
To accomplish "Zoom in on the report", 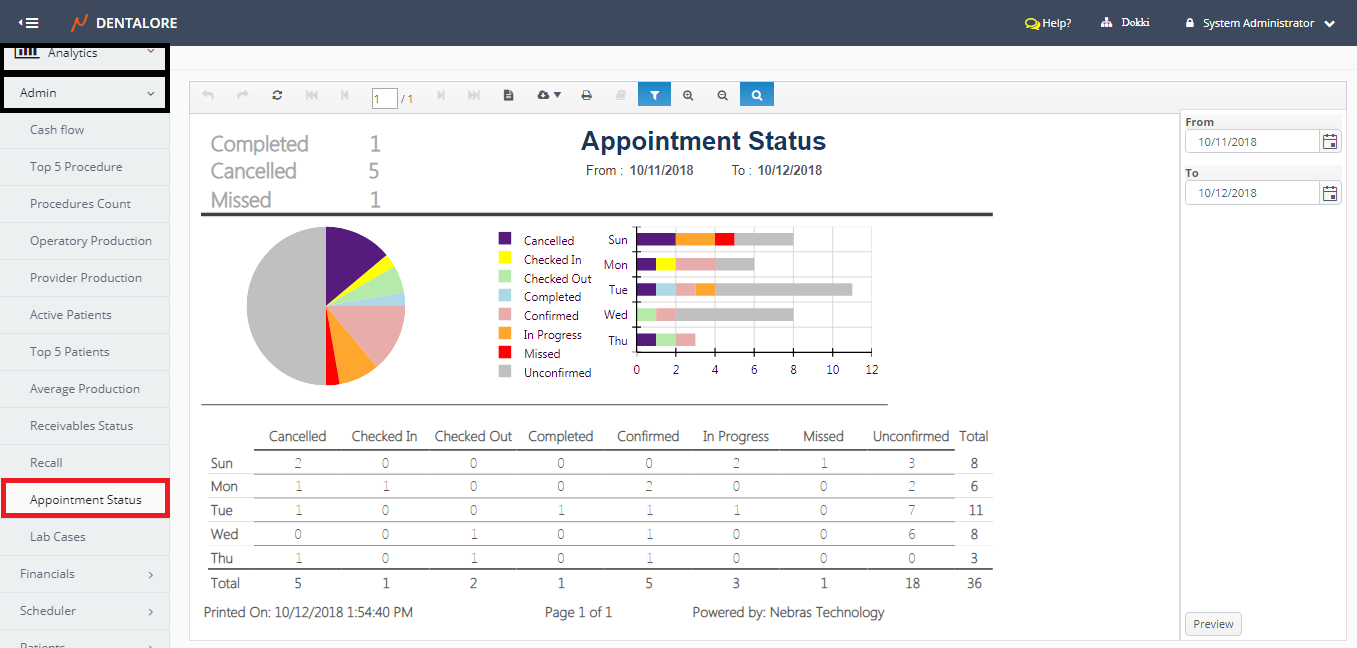I will click(688, 95).
